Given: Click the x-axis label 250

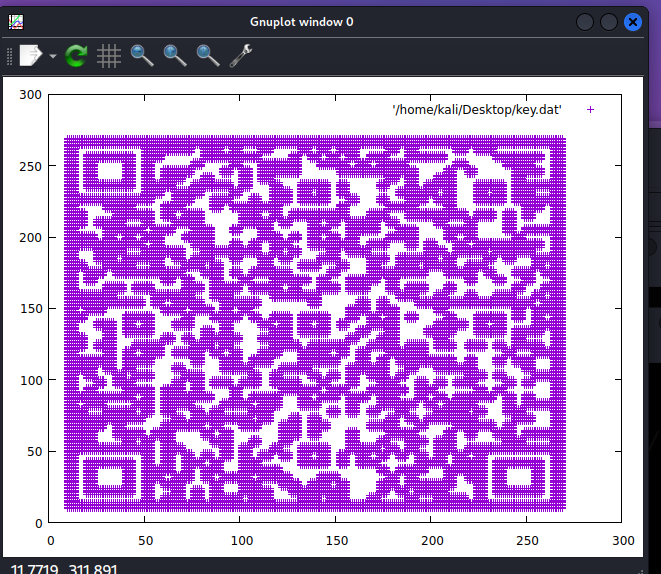Looking at the screenshot, I should 527,541.
